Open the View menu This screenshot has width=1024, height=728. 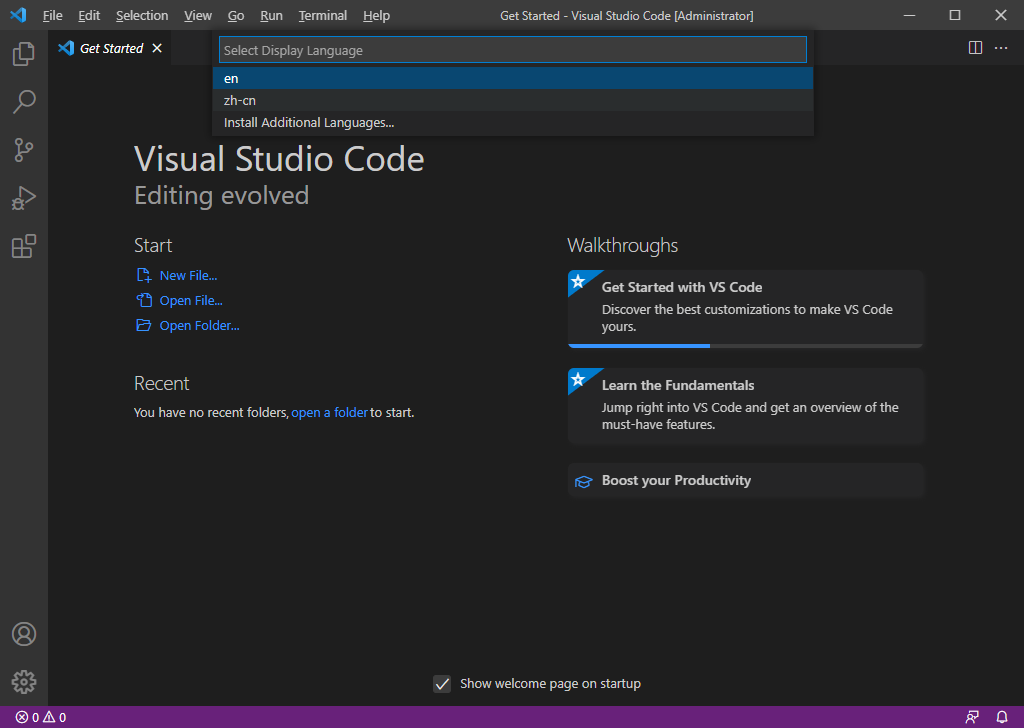(197, 15)
